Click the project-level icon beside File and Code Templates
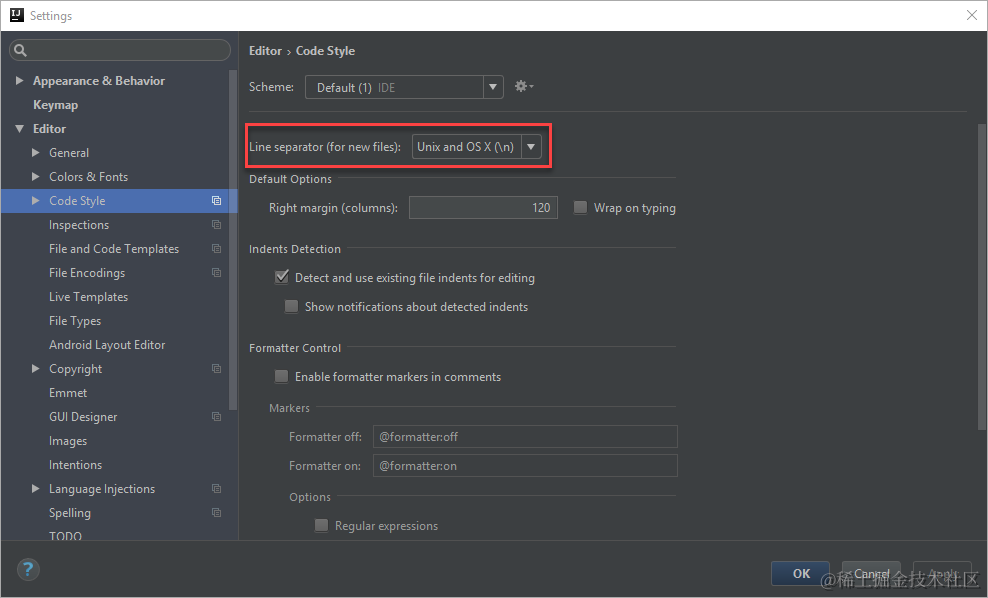The height and width of the screenshot is (598, 988). 216,248
